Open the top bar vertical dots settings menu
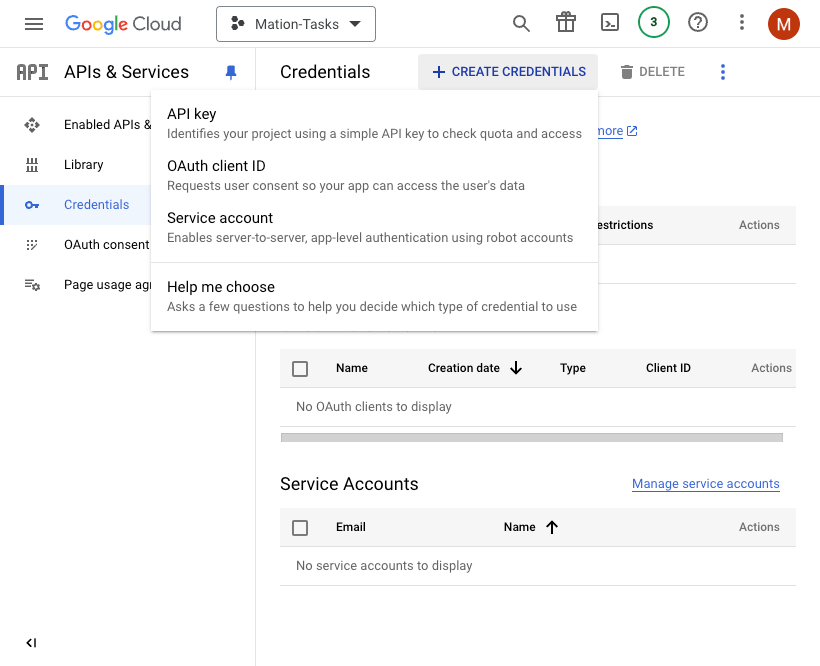The width and height of the screenshot is (820, 666). pyautogui.click(x=742, y=22)
